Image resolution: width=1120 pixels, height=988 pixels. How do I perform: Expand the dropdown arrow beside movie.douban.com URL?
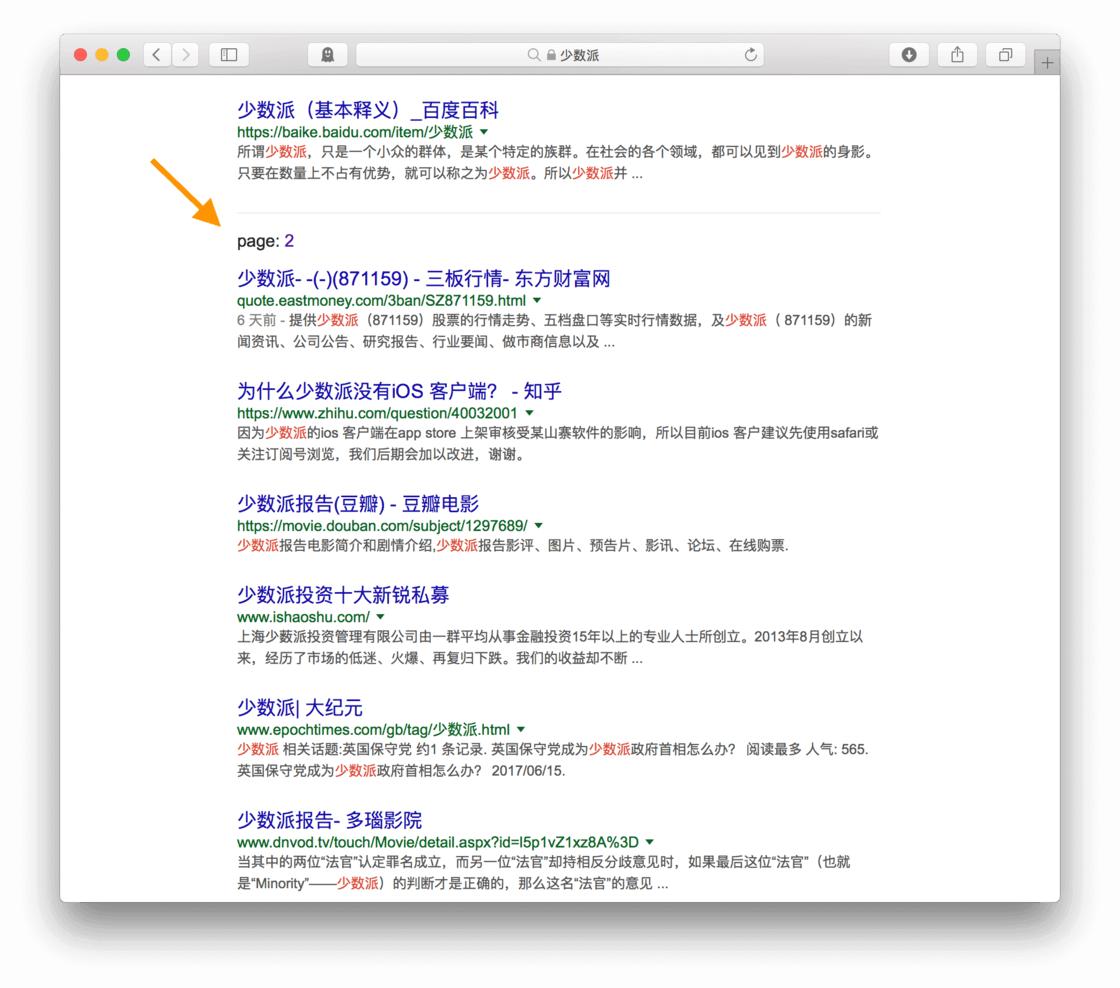(x=539, y=526)
